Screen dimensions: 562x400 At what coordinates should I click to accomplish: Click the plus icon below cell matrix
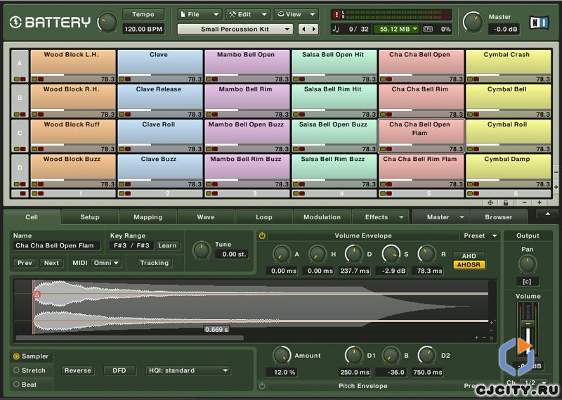539,203
